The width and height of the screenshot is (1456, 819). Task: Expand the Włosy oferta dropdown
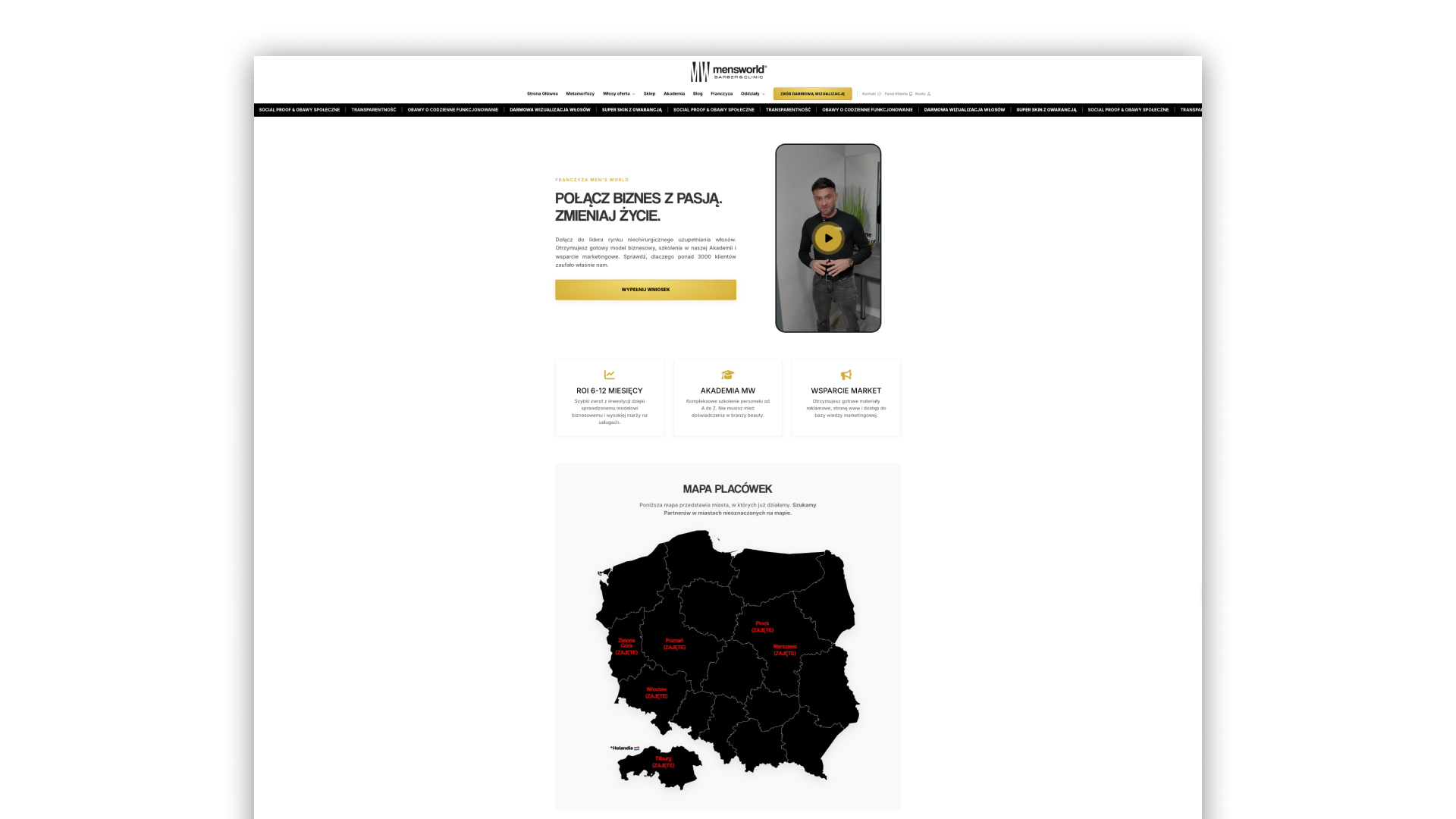[x=619, y=94]
